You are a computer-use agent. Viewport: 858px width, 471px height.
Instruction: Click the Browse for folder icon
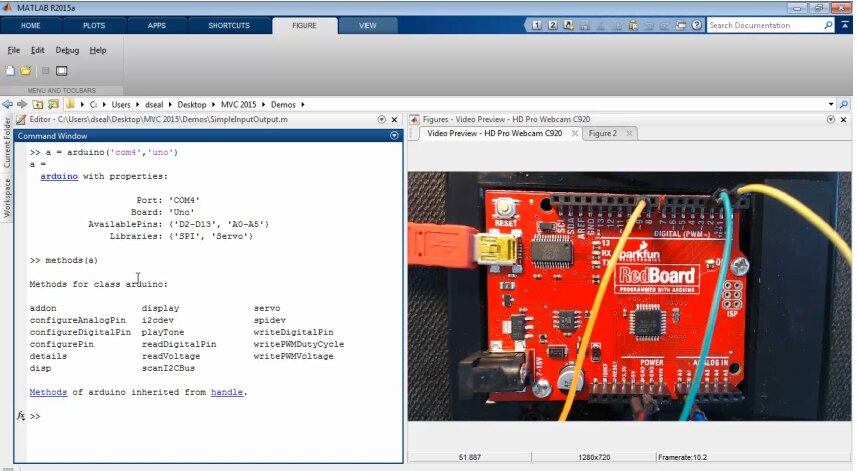pos(52,104)
